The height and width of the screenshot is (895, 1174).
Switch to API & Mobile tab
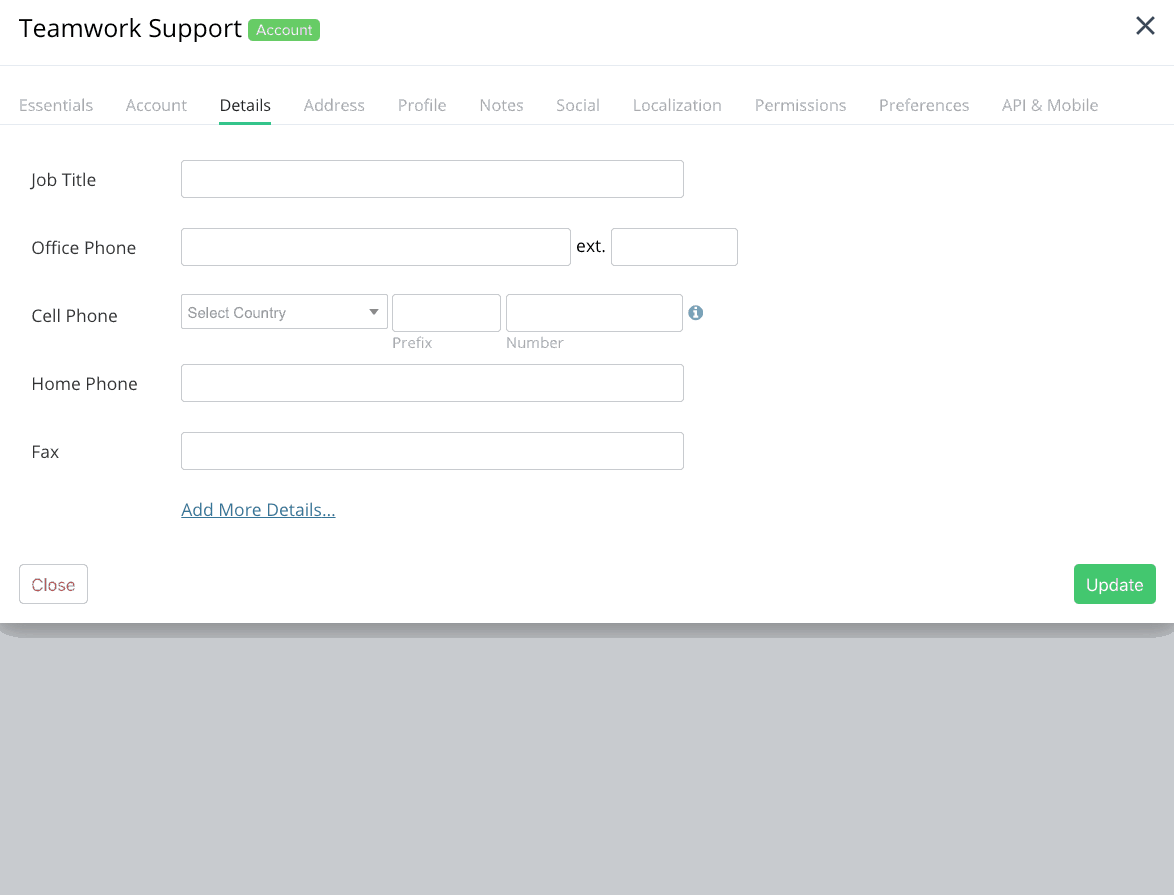click(x=1050, y=106)
